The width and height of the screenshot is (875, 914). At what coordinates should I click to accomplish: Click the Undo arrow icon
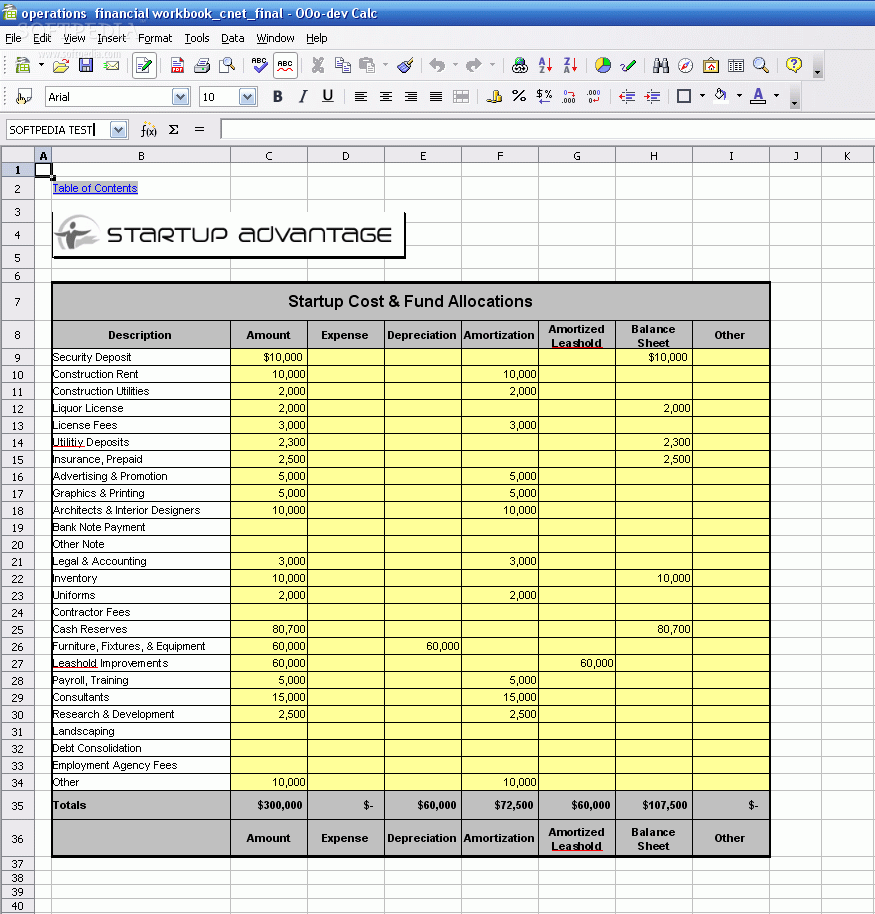pos(437,65)
